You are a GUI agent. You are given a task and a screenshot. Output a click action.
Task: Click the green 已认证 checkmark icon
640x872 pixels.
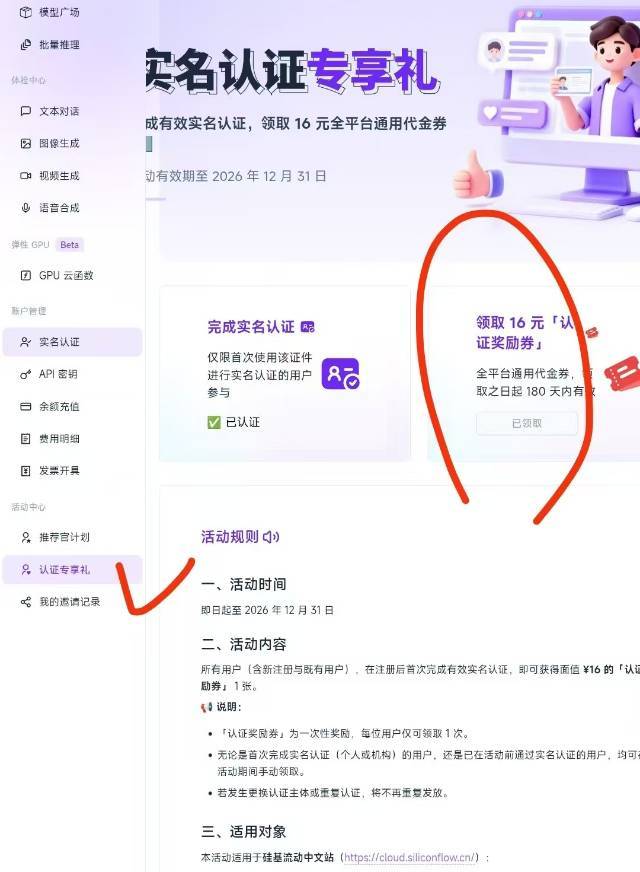[x=214, y=422]
